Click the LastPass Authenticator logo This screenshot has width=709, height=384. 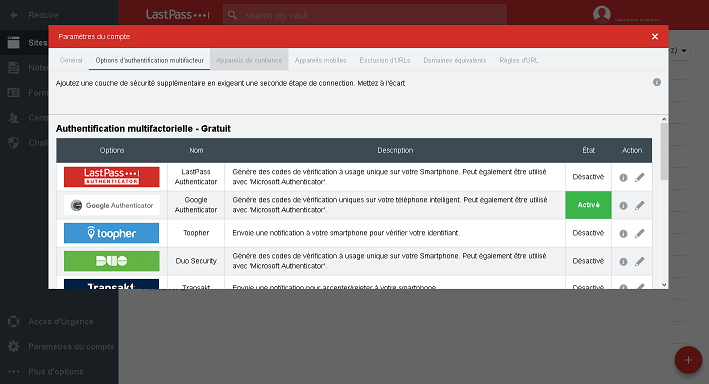[112, 177]
